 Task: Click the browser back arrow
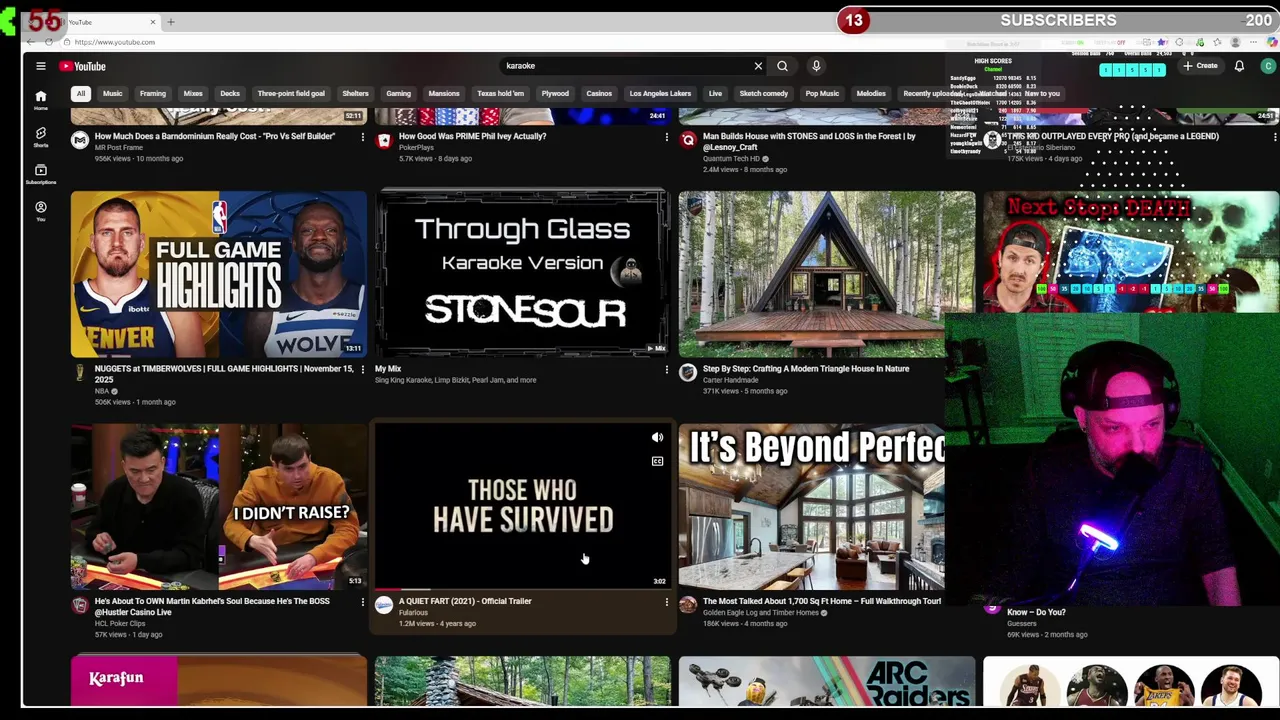click(30, 42)
